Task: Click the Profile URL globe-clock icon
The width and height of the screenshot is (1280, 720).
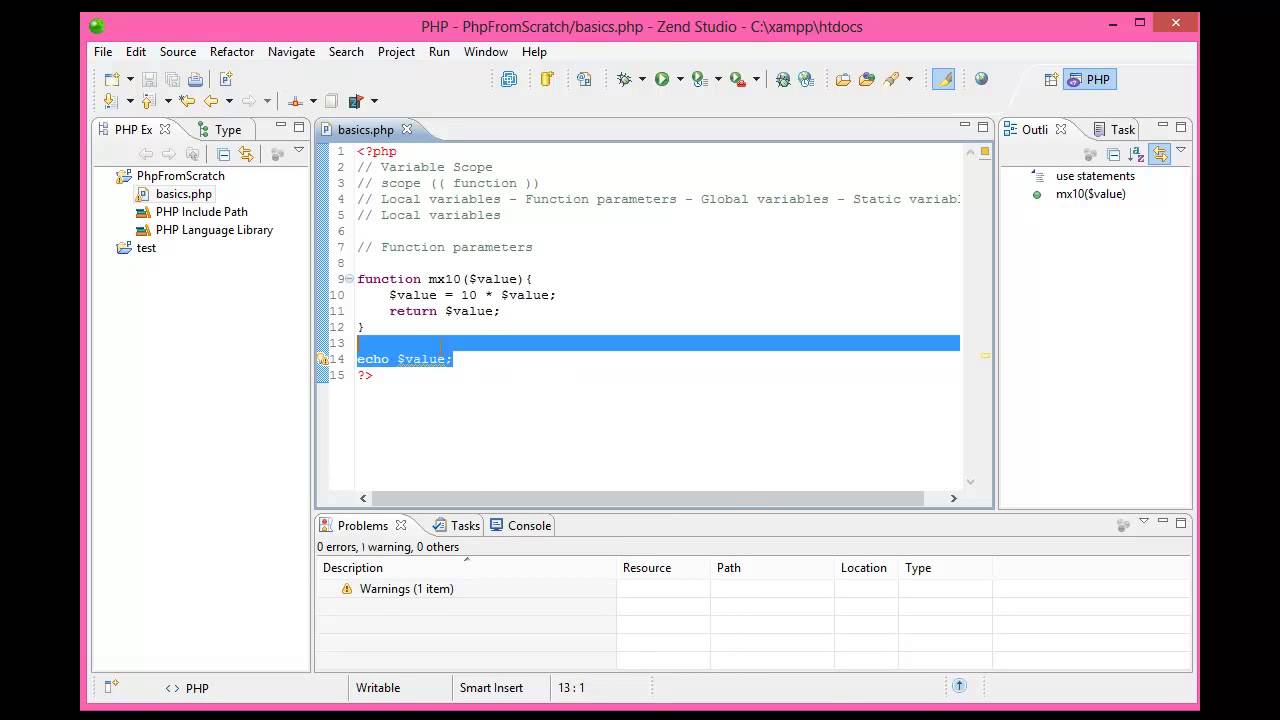Action: pos(806,79)
